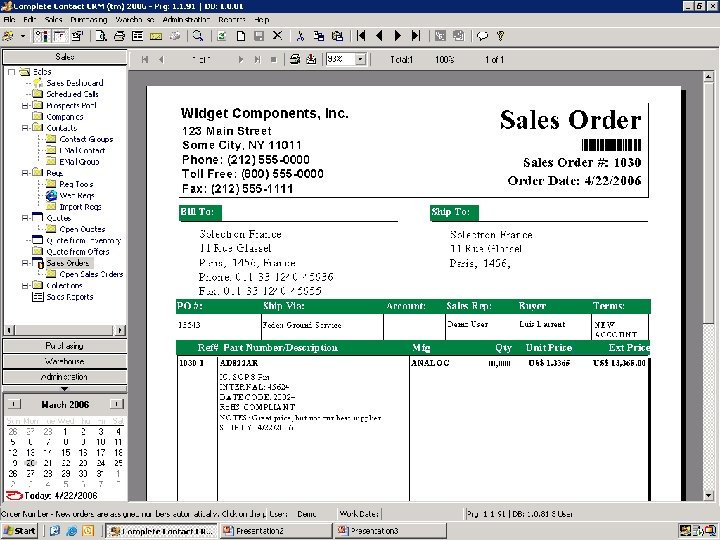The width and height of the screenshot is (720, 540).
Task: Collapse the Contacts tree node
Action: [x=25, y=128]
